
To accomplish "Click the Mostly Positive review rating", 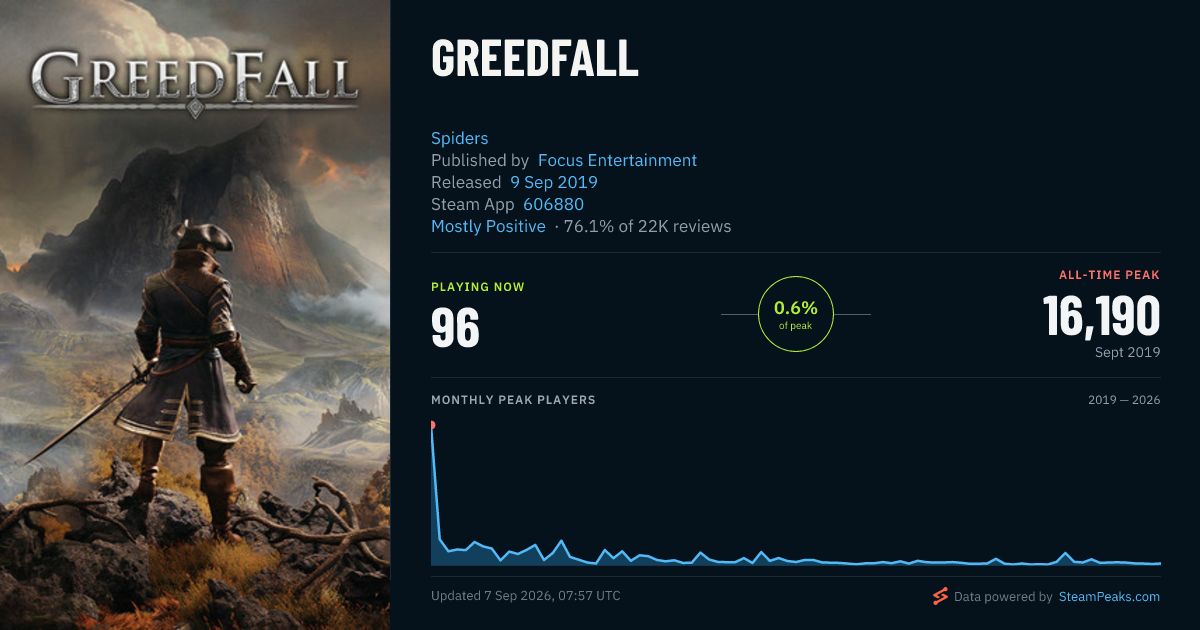I will 488,226.
